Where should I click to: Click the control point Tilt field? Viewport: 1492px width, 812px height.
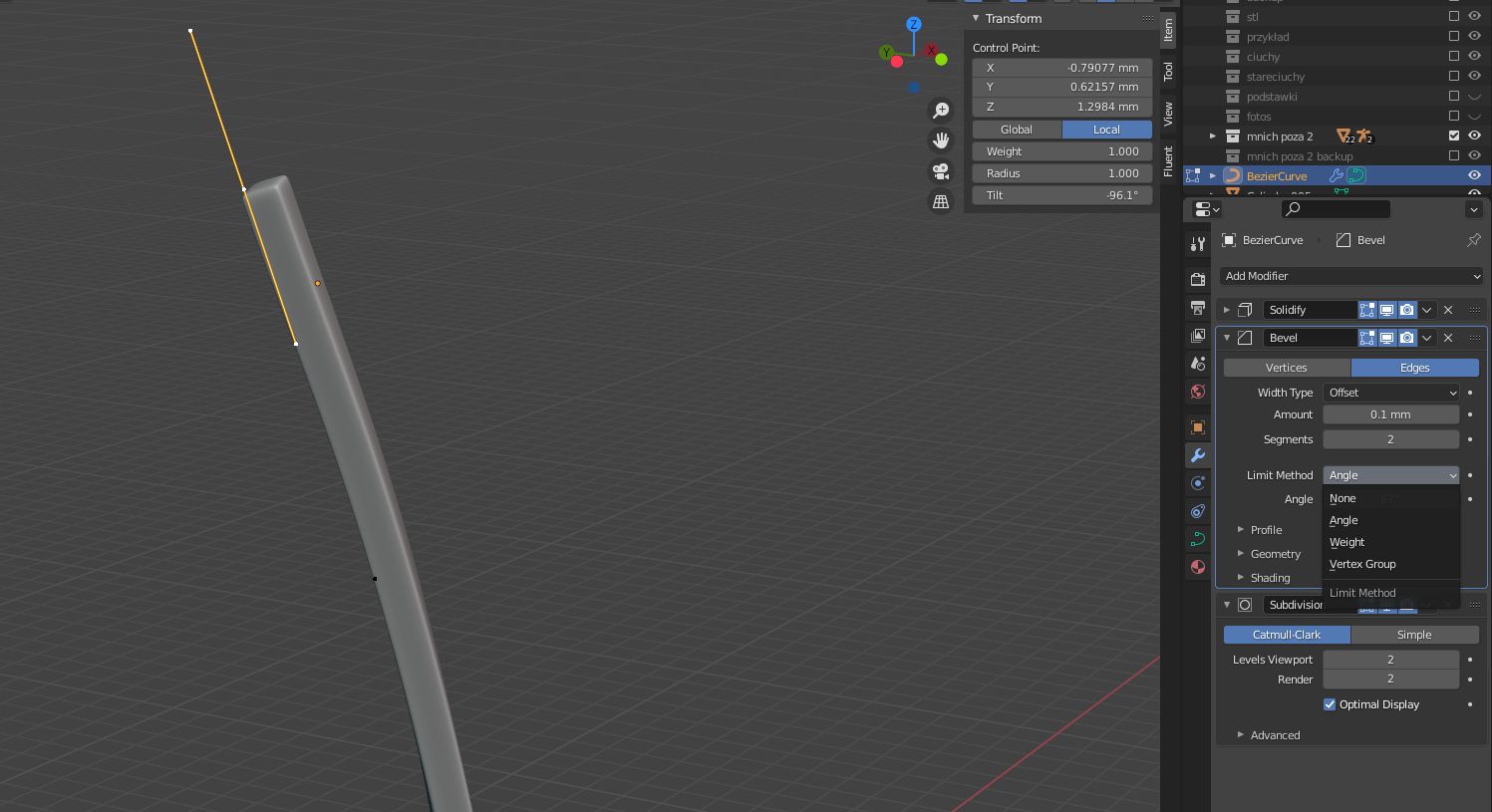(x=1062, y=195)
